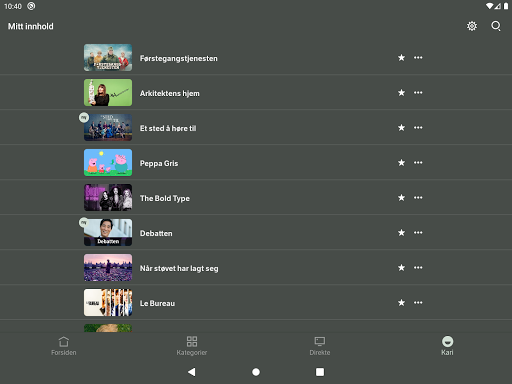Toggle the star for Peppa Gris
This screenshot has width=512, height=384.
401,163
